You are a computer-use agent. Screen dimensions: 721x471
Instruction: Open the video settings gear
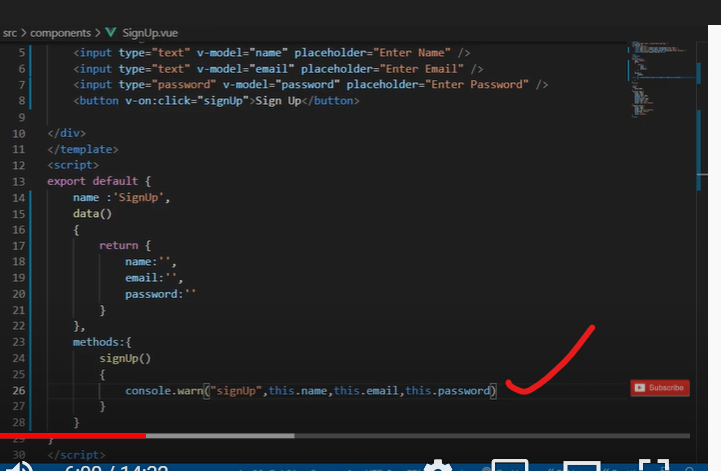coord(437,465)
